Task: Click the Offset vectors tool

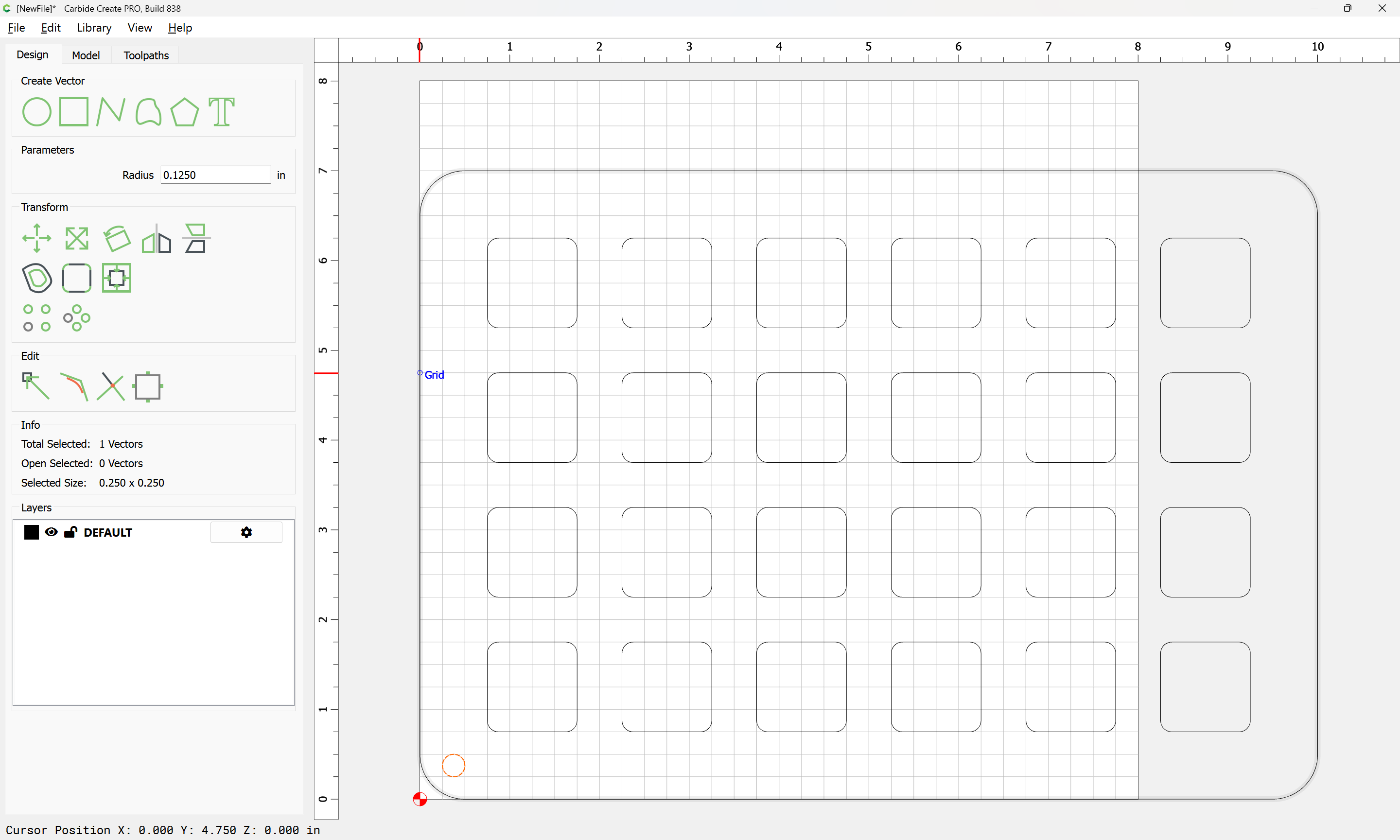Action: point(37,278)
